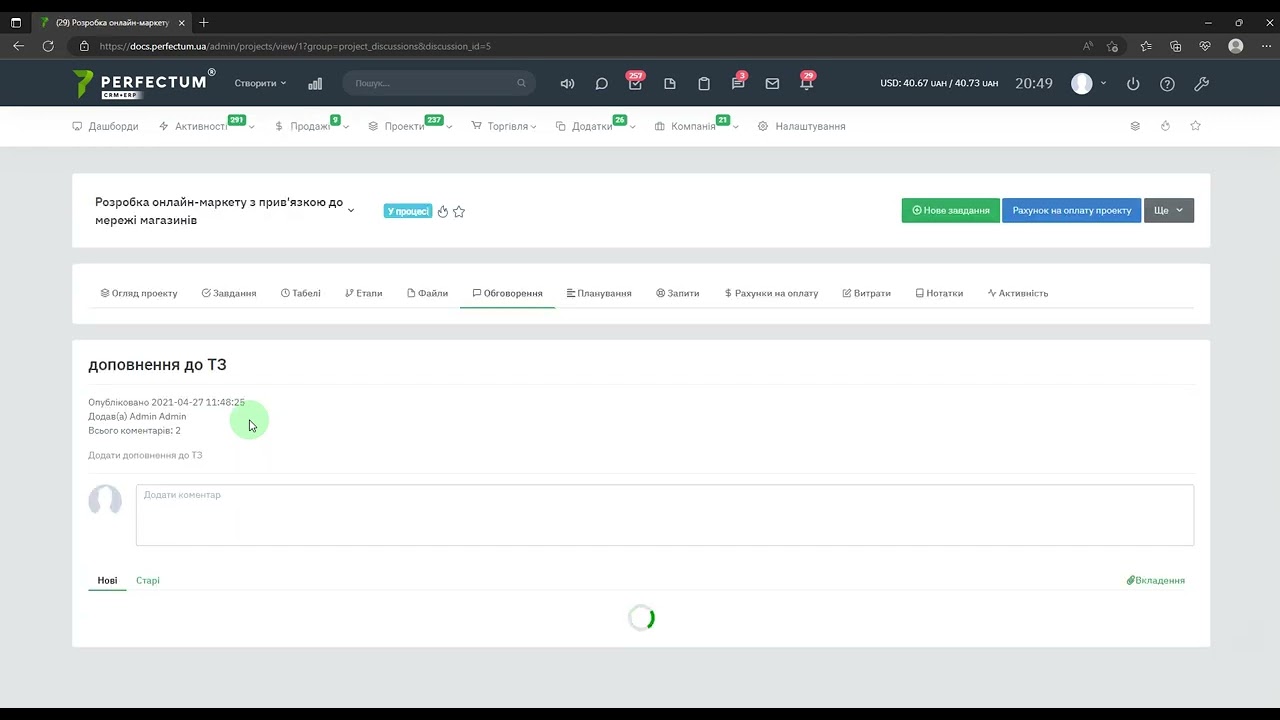Open Налаштування menu item
Viewport: 1280px width, 720px height.
point(801,126)
